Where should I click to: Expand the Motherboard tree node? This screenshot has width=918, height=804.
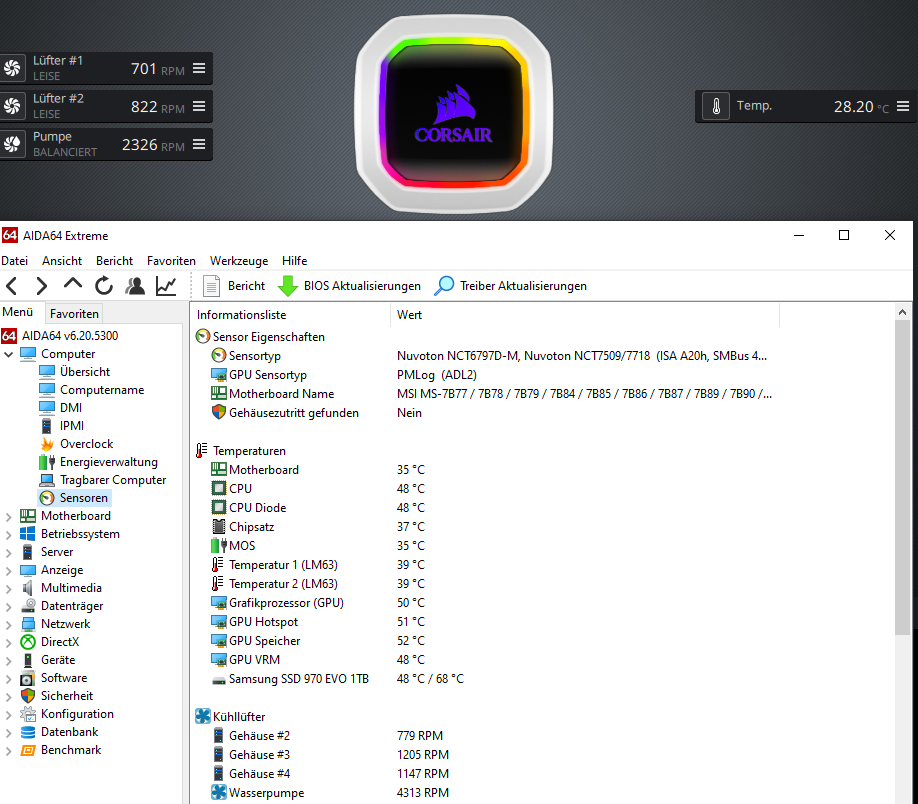(8, 517)
